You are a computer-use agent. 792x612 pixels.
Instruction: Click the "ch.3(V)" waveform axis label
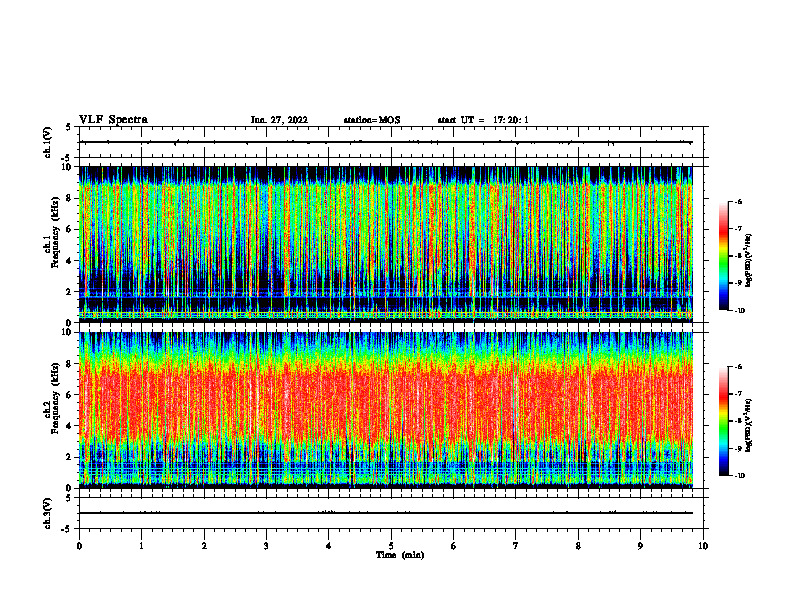tap(48, 513)
